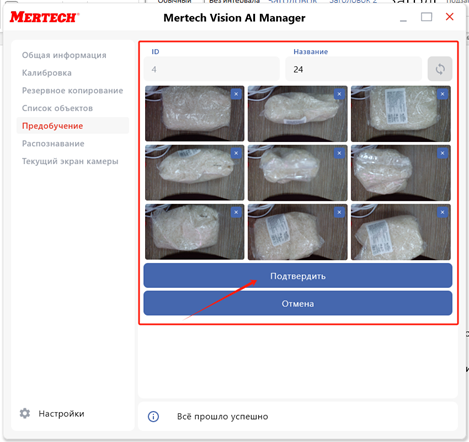This screenshot has height=442, width=469.
Task: Click the refresh icon next to Название field
Action: pos(440,69)
